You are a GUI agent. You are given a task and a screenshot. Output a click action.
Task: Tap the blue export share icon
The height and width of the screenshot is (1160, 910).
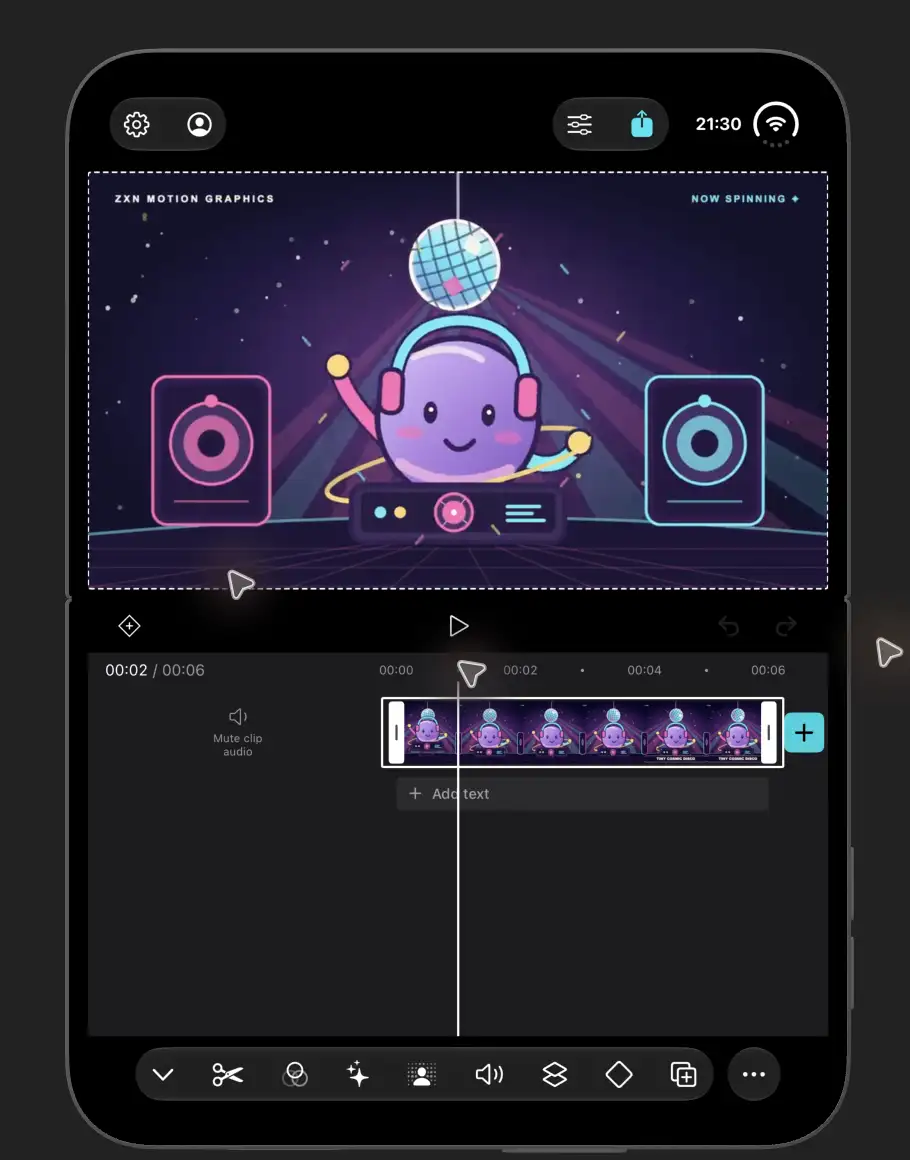point(641,124)
